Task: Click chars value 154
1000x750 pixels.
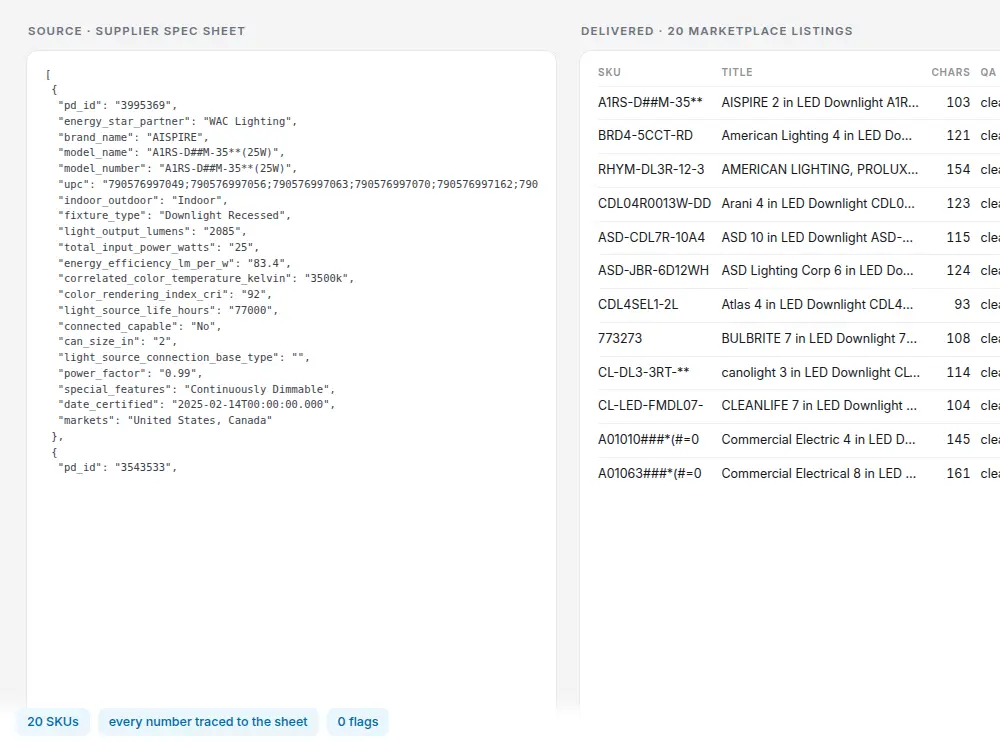Action: pos(958,169)
